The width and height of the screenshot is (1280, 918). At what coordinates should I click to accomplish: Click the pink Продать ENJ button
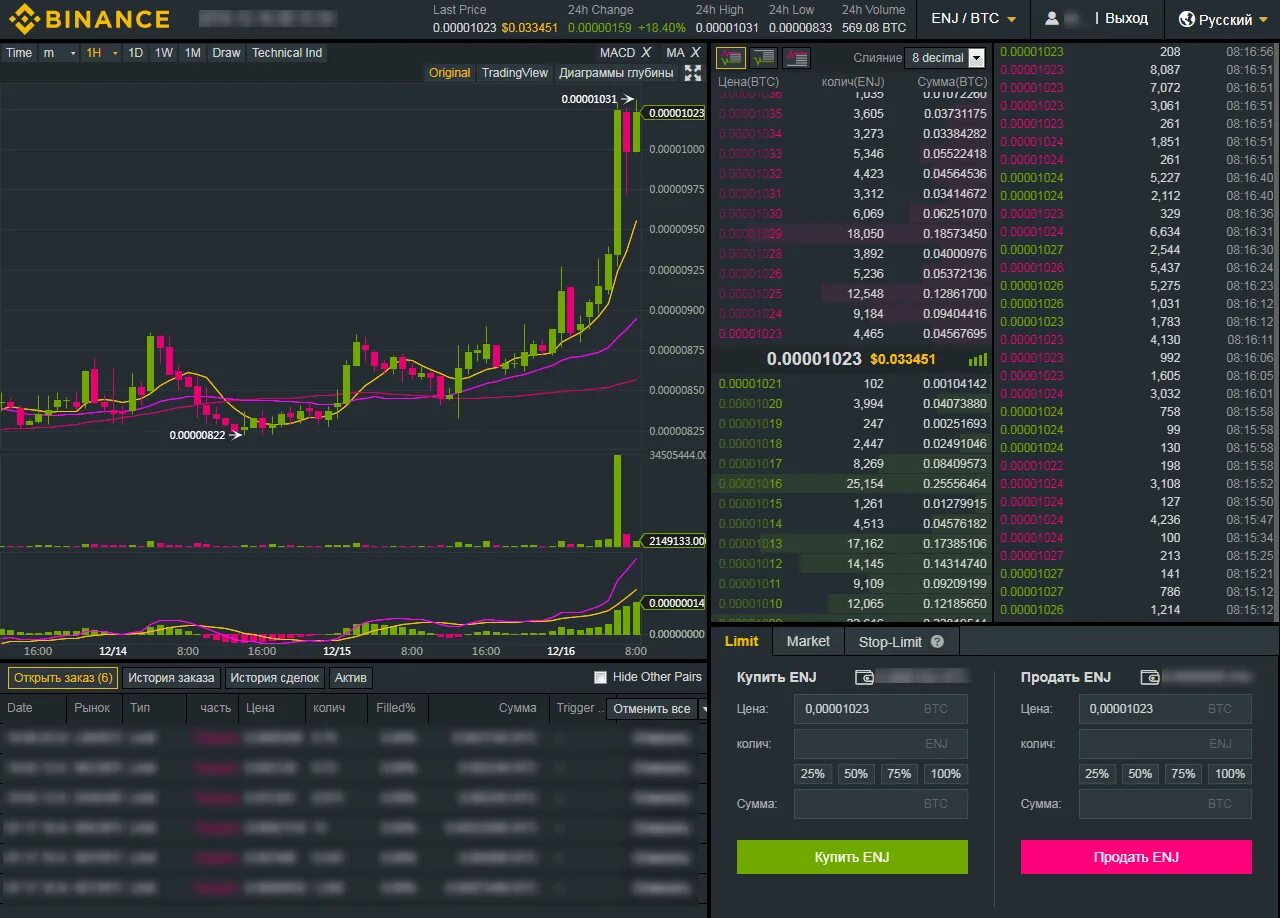click(1136, 857)
